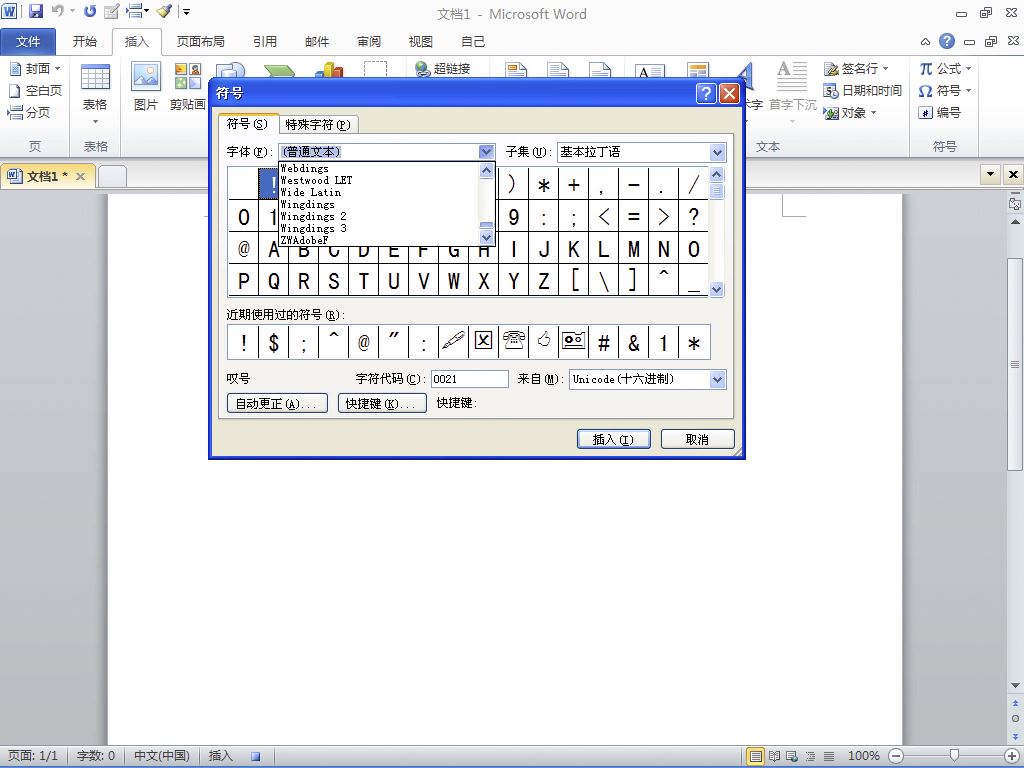Choose Wingdings 3 from the font list
The image size is (1024, 768).
(379, 228)
